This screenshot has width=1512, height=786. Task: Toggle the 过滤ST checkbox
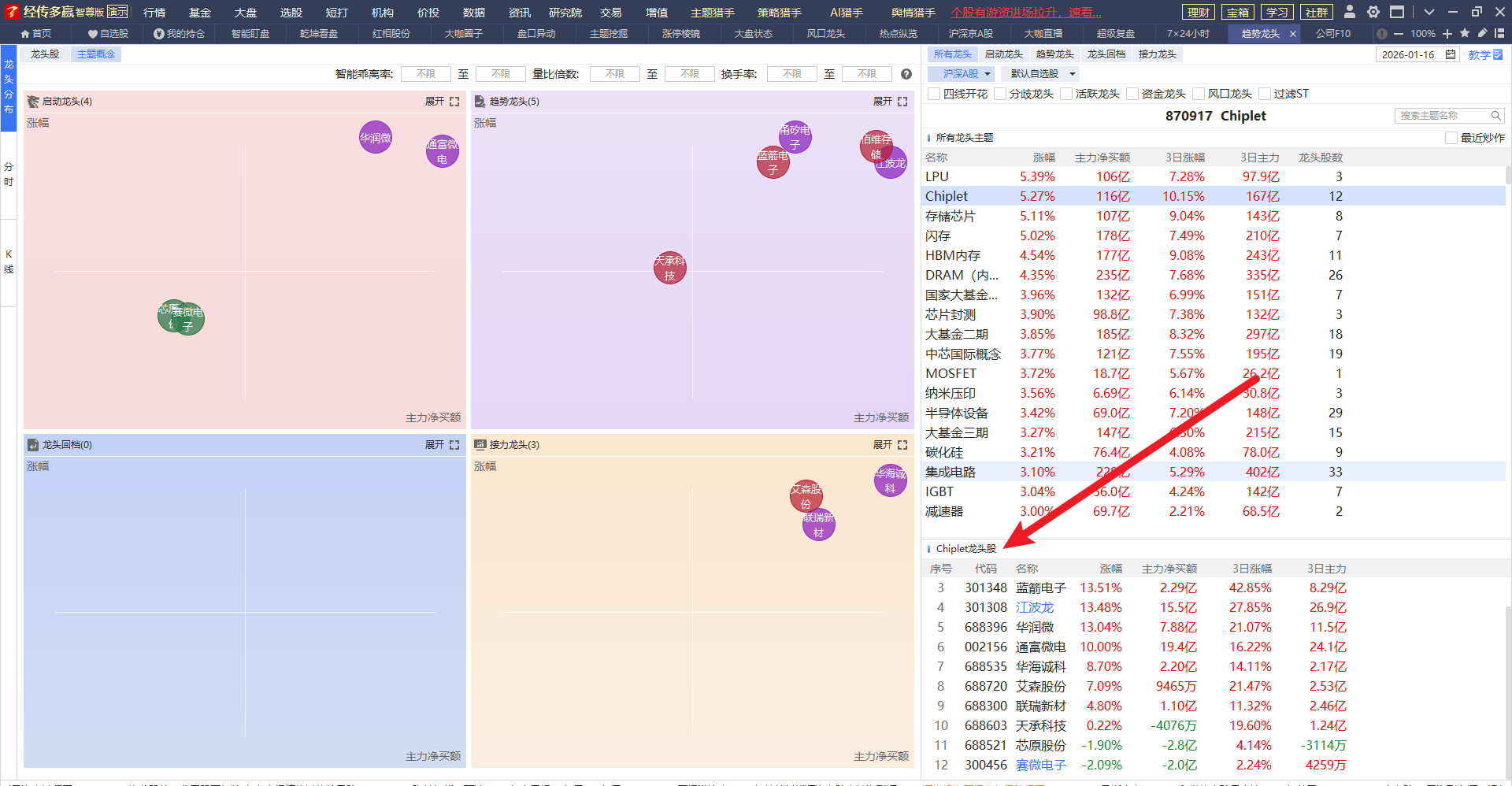[x=1266, y=94]
